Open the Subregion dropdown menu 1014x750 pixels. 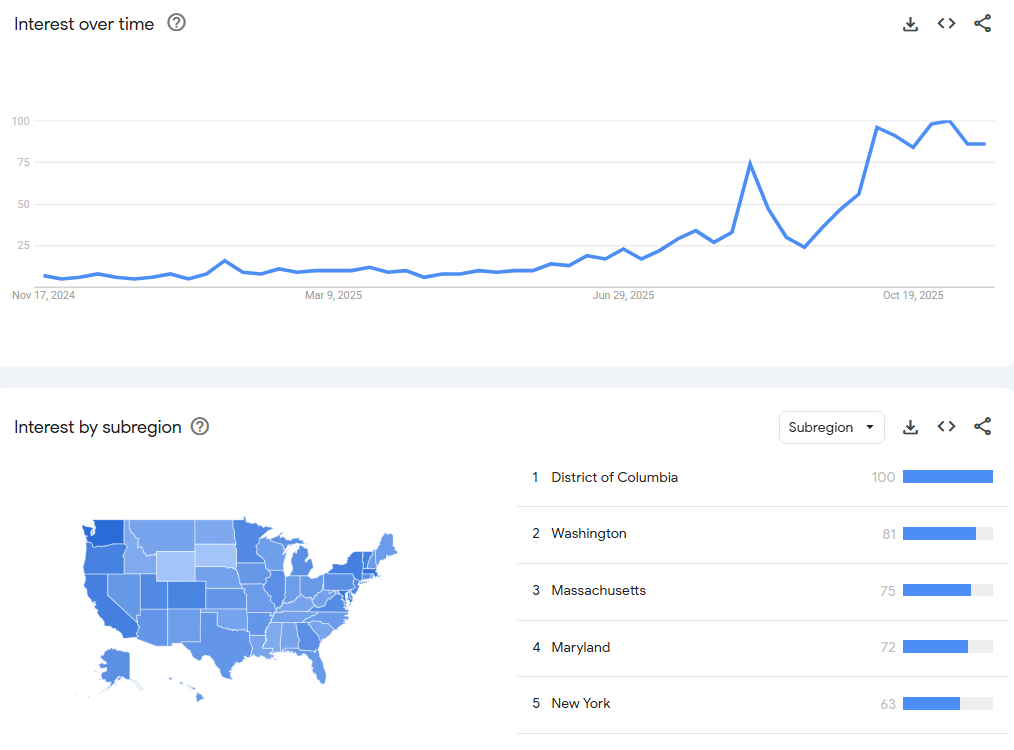pyautogui.click(x=831, y=427)
